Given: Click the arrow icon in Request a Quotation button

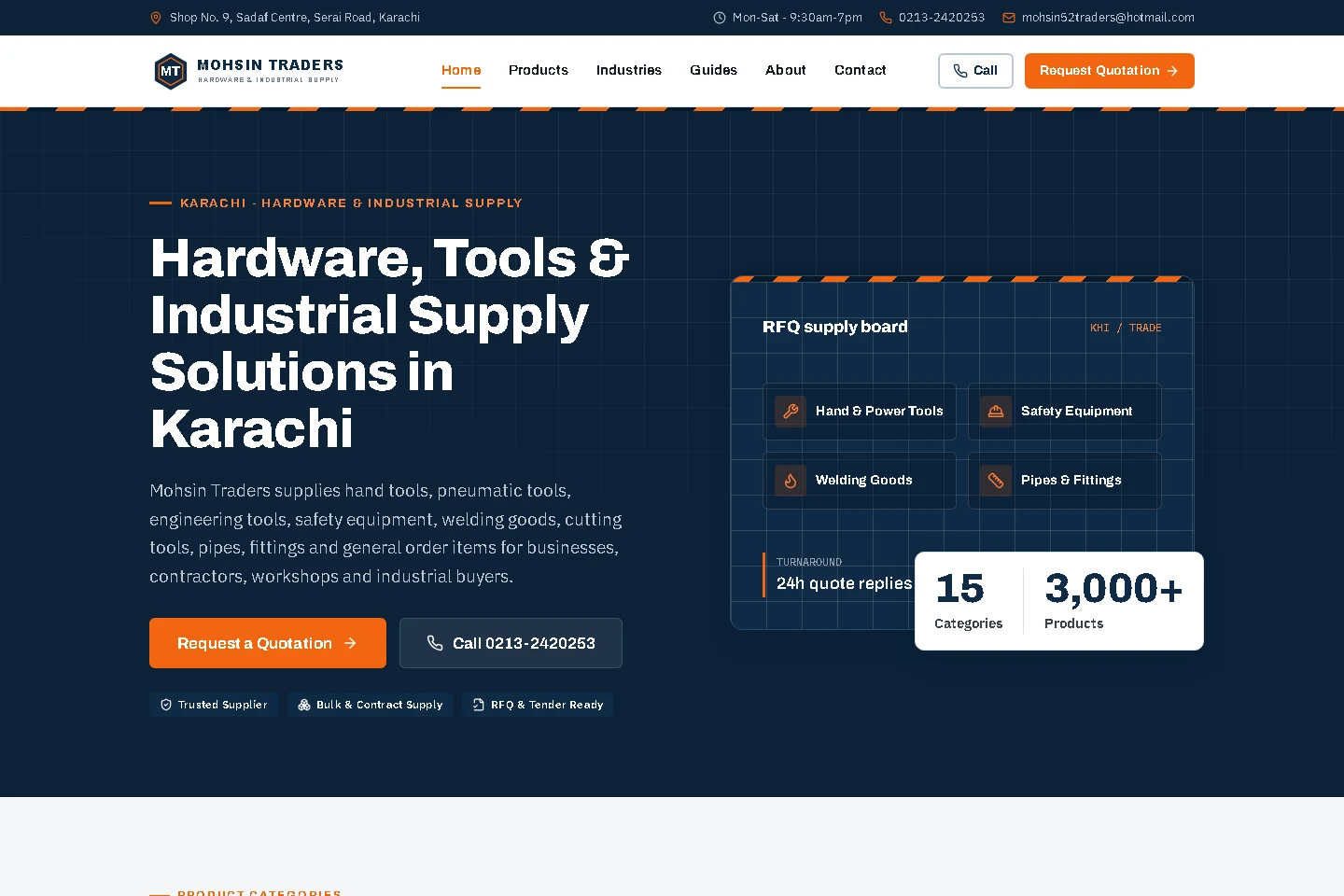Looking at the screenshot, I should [x=350, y=643].
